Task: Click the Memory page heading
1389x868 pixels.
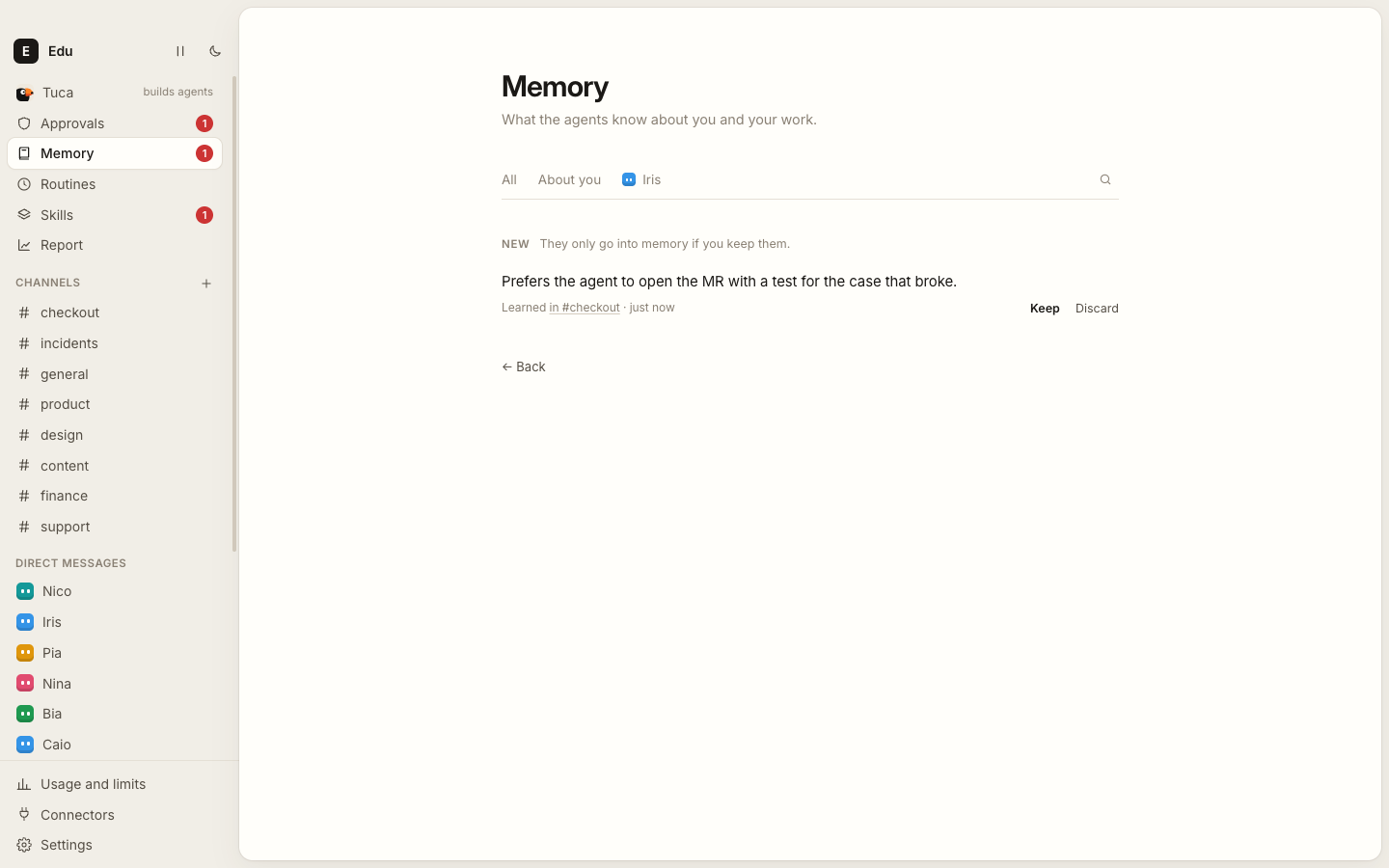Action: [x=555, y=87]
